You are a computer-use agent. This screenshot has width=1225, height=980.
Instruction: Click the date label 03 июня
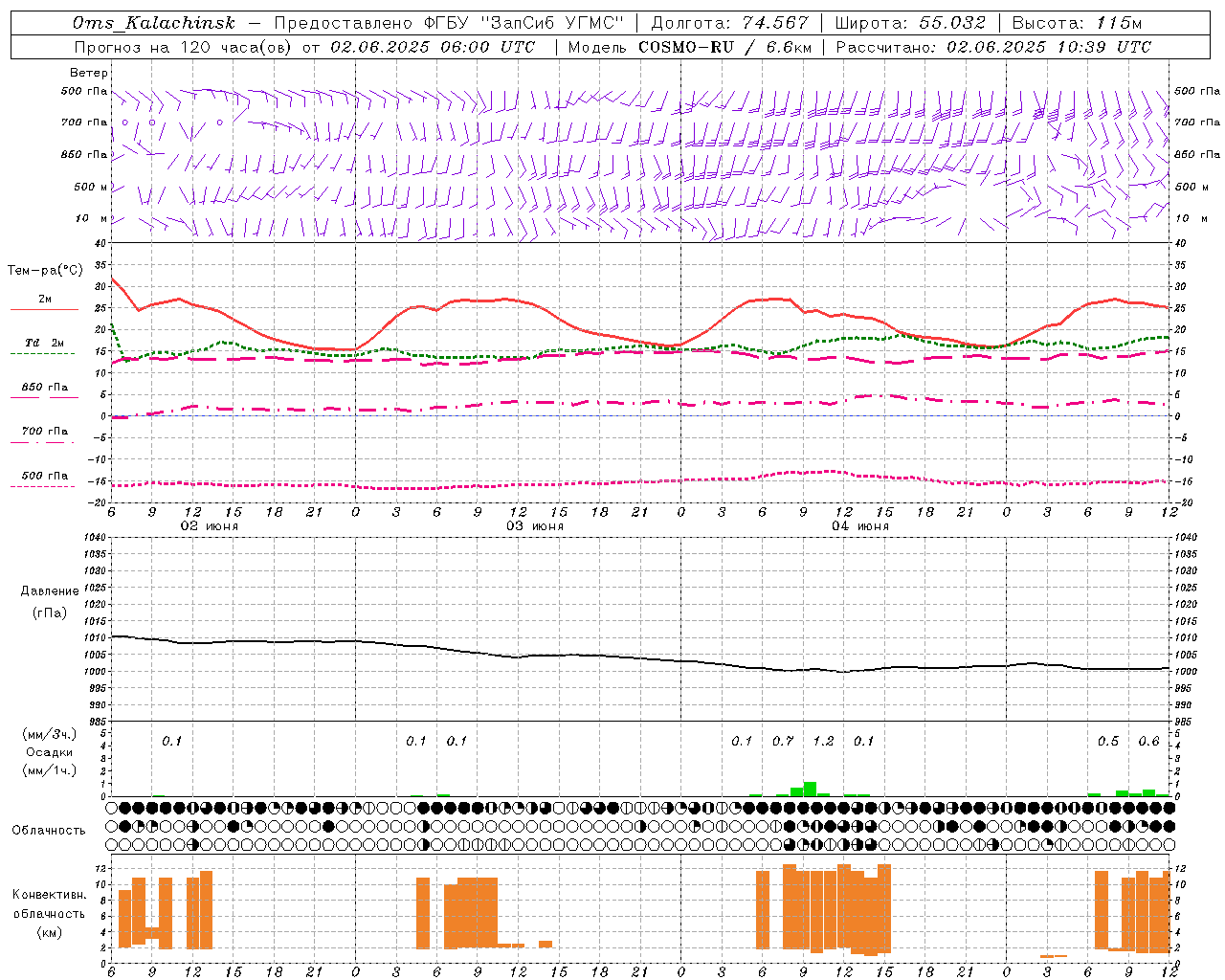coord(535,526)
